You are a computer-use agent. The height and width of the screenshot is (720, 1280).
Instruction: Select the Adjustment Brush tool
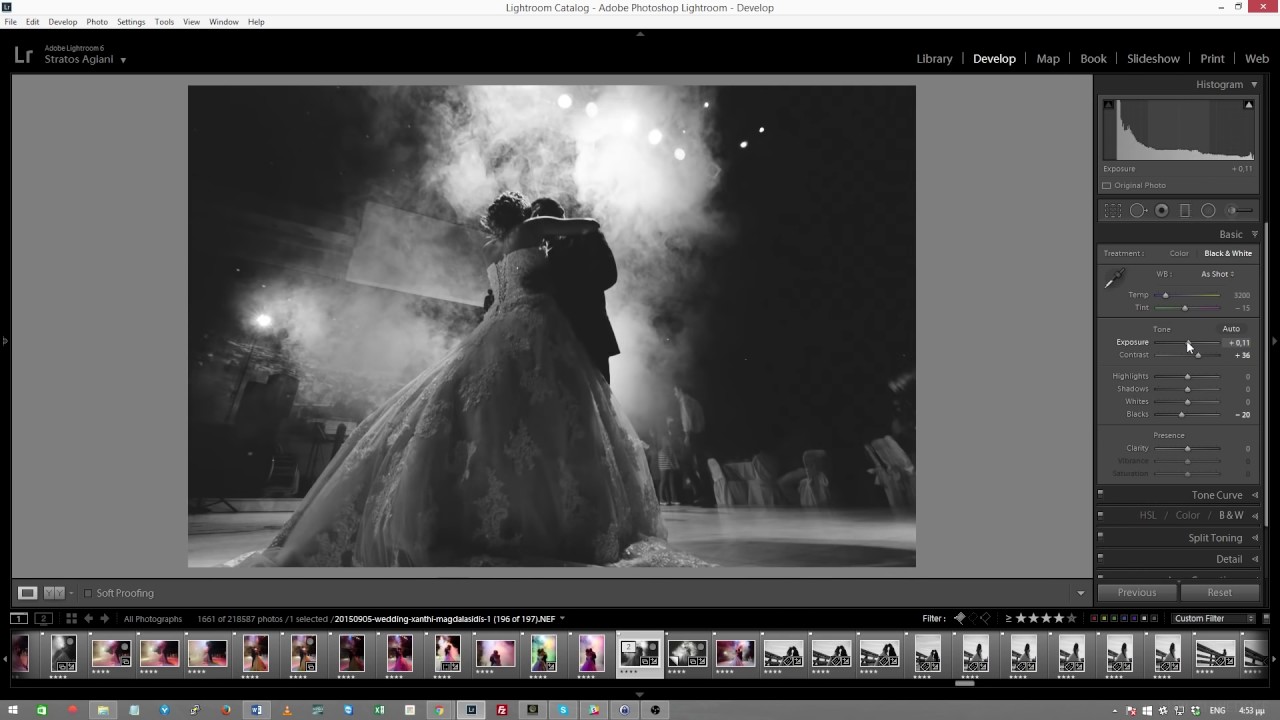click(x=1240, y=211)
